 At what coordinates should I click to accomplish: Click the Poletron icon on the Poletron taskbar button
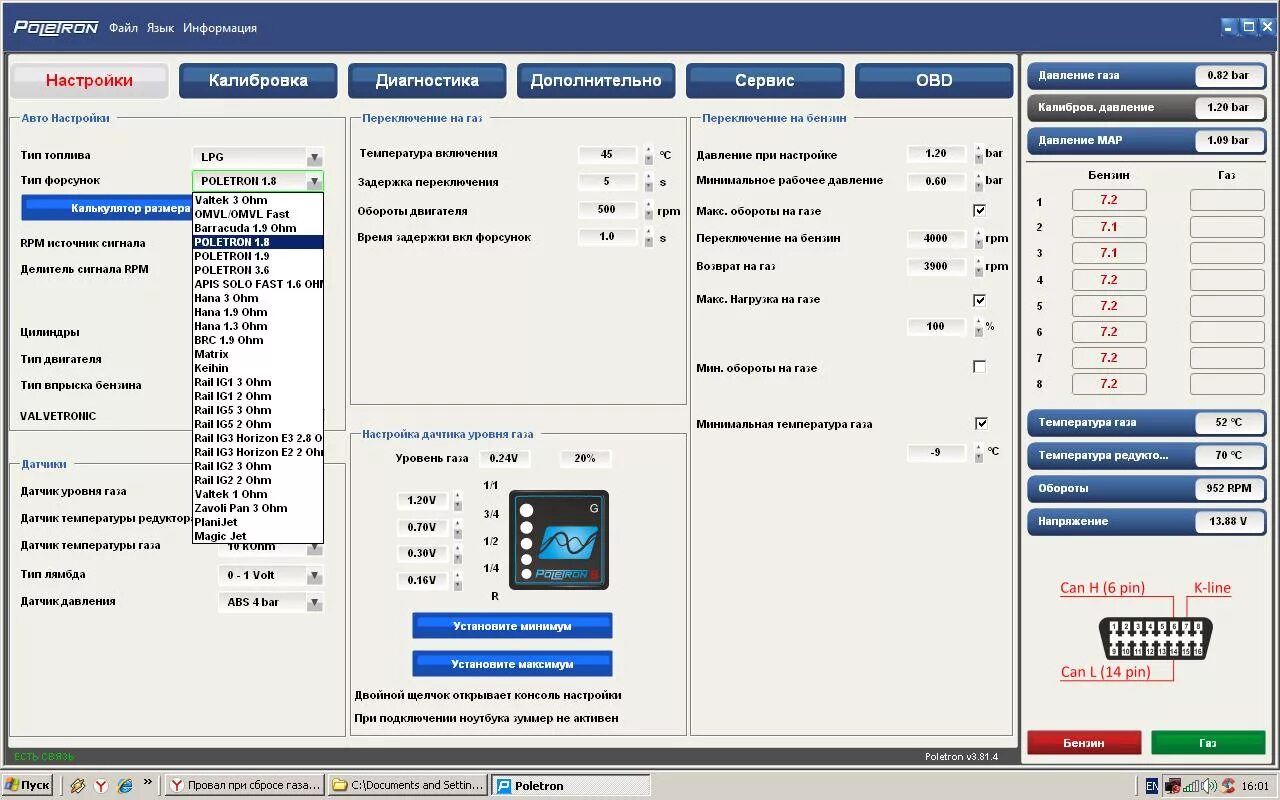(x=505, y=786)
